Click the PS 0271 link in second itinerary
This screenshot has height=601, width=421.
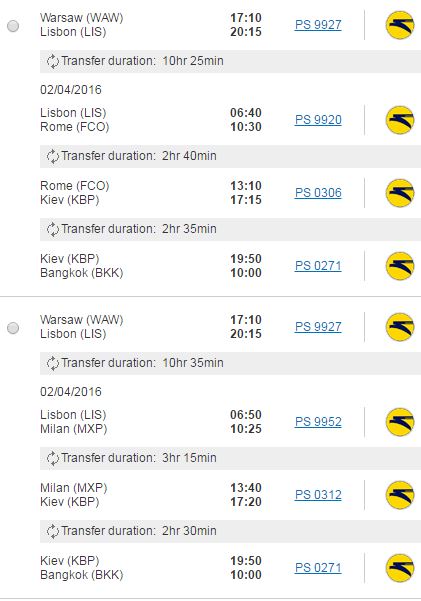click(318, 568)
